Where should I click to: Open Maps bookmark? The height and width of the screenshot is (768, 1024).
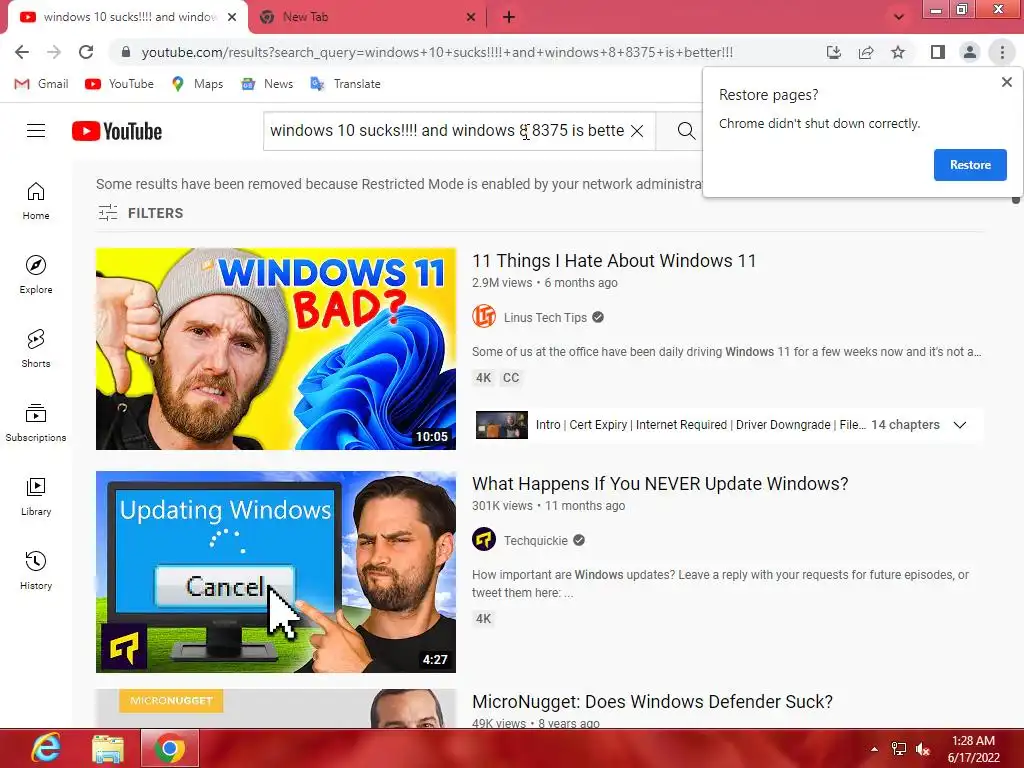point(197,84)
